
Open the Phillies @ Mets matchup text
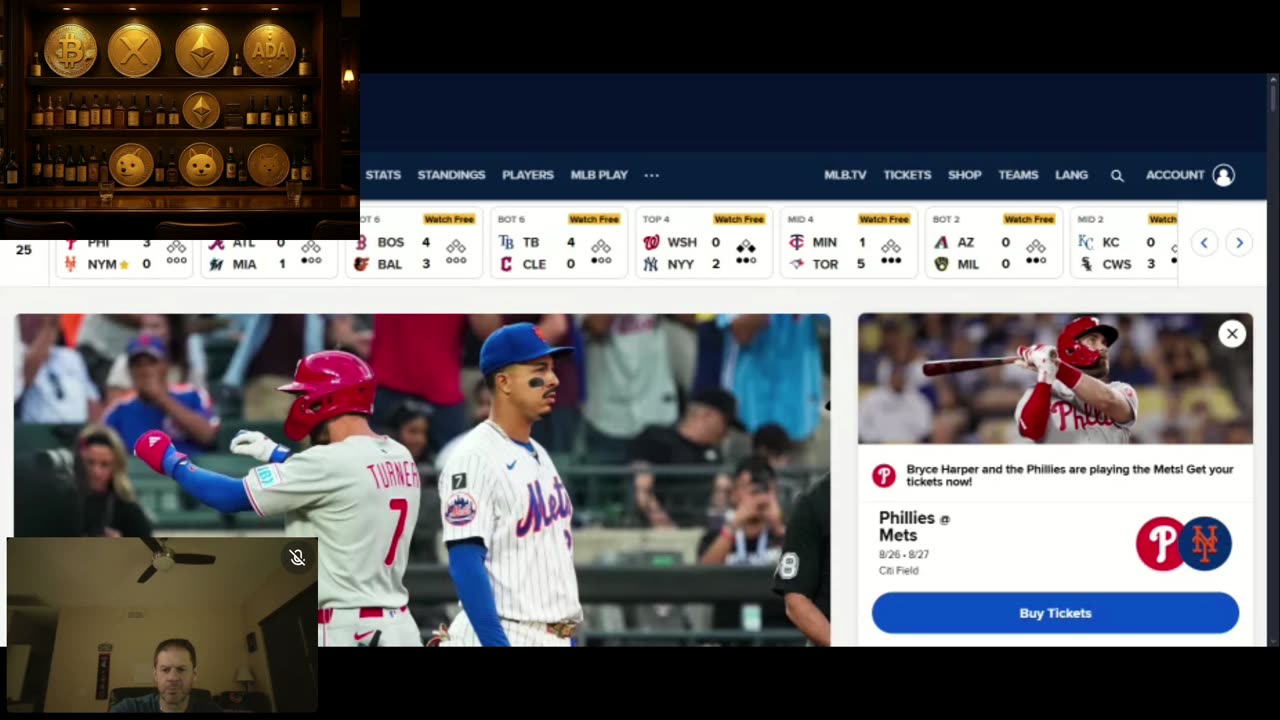point(914,526)
